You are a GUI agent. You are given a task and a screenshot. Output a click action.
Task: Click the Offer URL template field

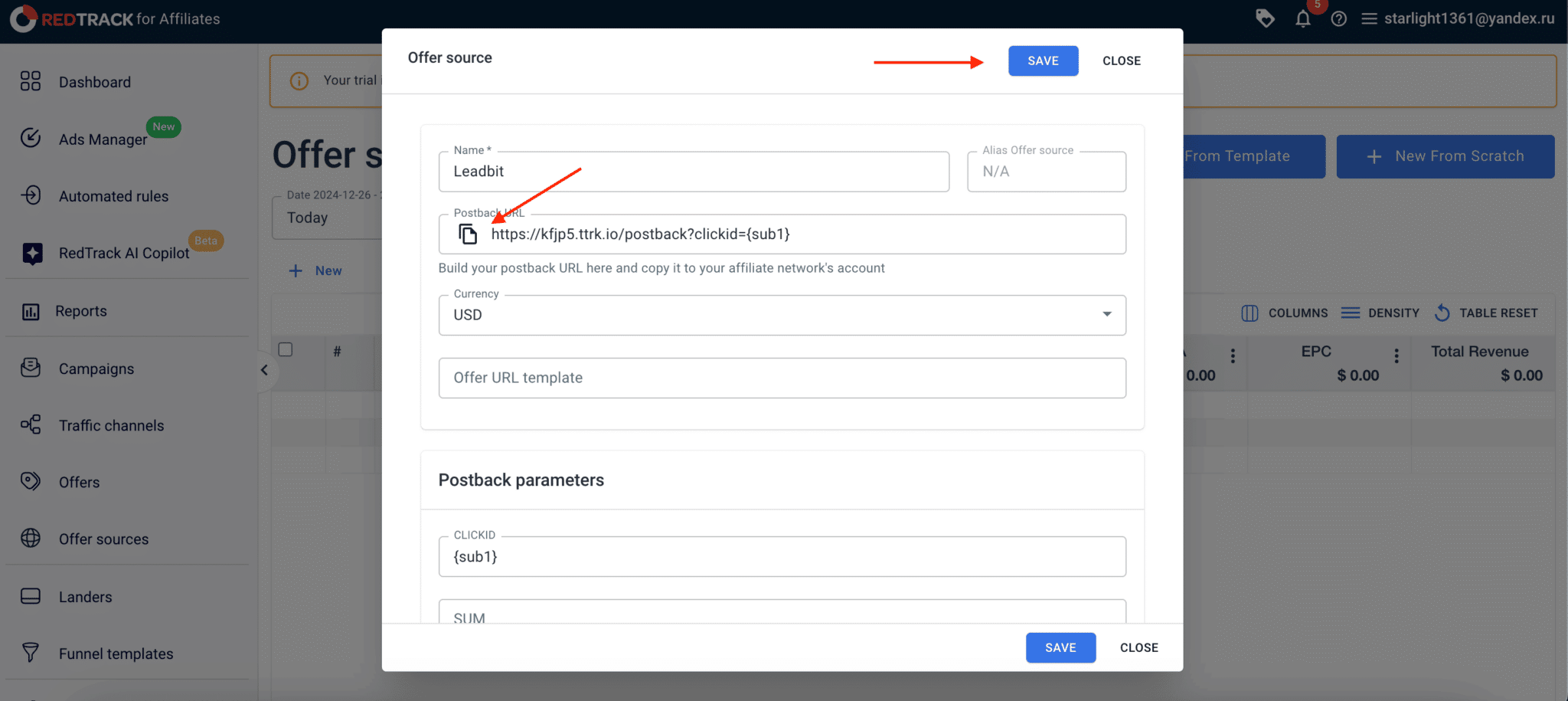tap(782, 378)
